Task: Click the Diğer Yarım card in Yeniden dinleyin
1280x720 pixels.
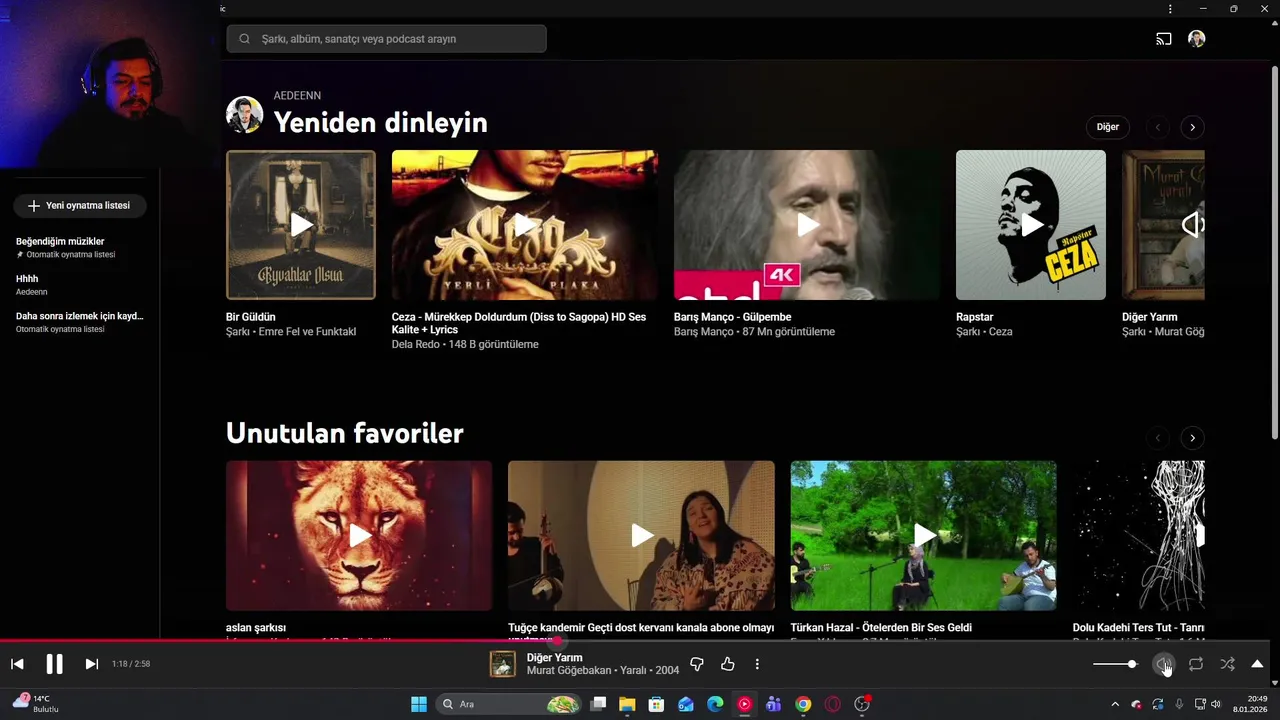Action: coord(1163,225)
